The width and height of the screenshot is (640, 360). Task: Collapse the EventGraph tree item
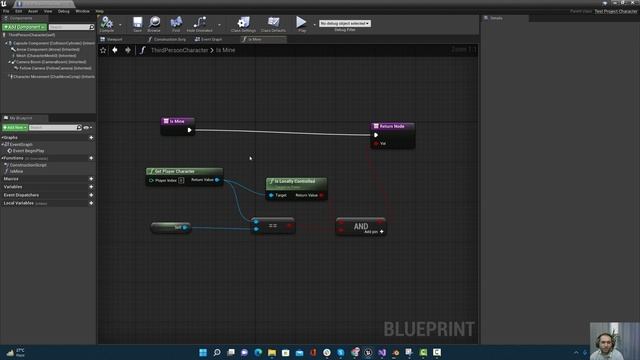pyautogui.click(x=3, y=144)
